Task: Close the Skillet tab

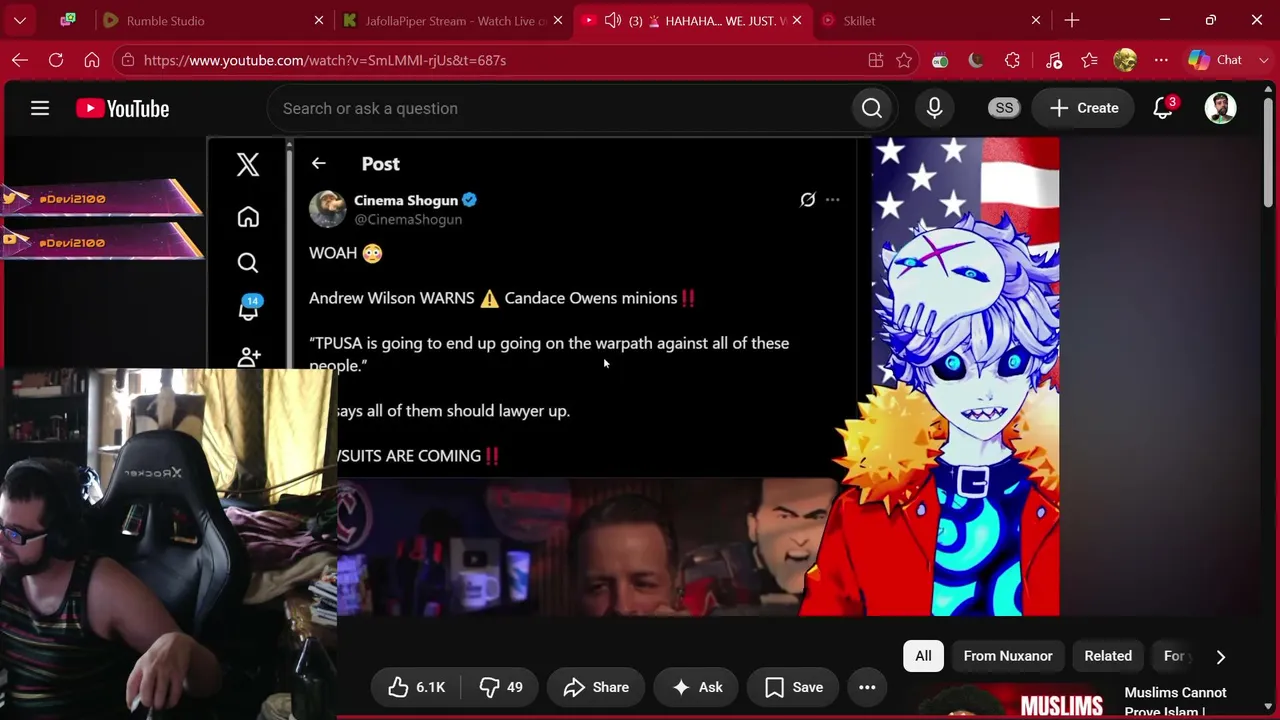Action: pos(1036,20)
